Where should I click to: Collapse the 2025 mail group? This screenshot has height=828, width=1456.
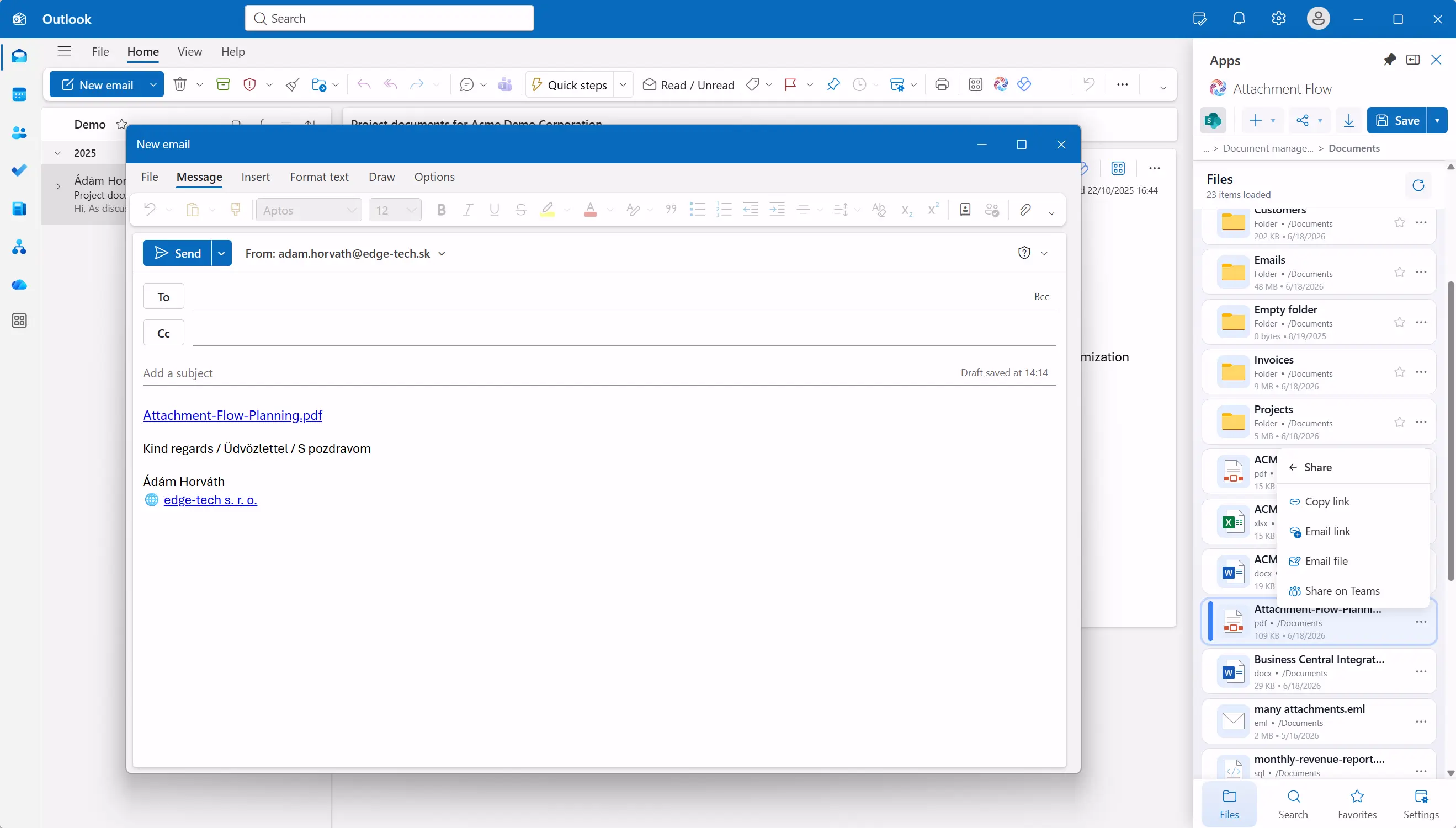pyautogui.click(x=57, y=152)
